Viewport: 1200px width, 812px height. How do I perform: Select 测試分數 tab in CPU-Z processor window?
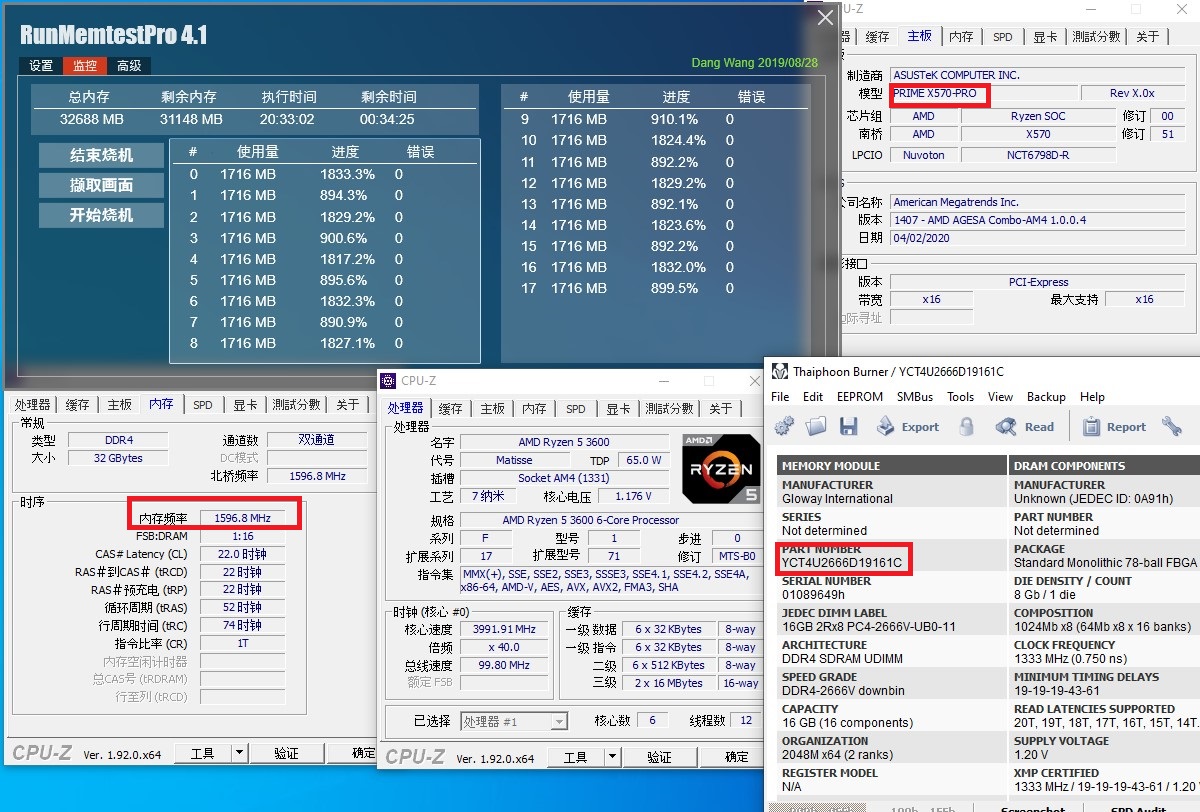click(x=669, y=409)
